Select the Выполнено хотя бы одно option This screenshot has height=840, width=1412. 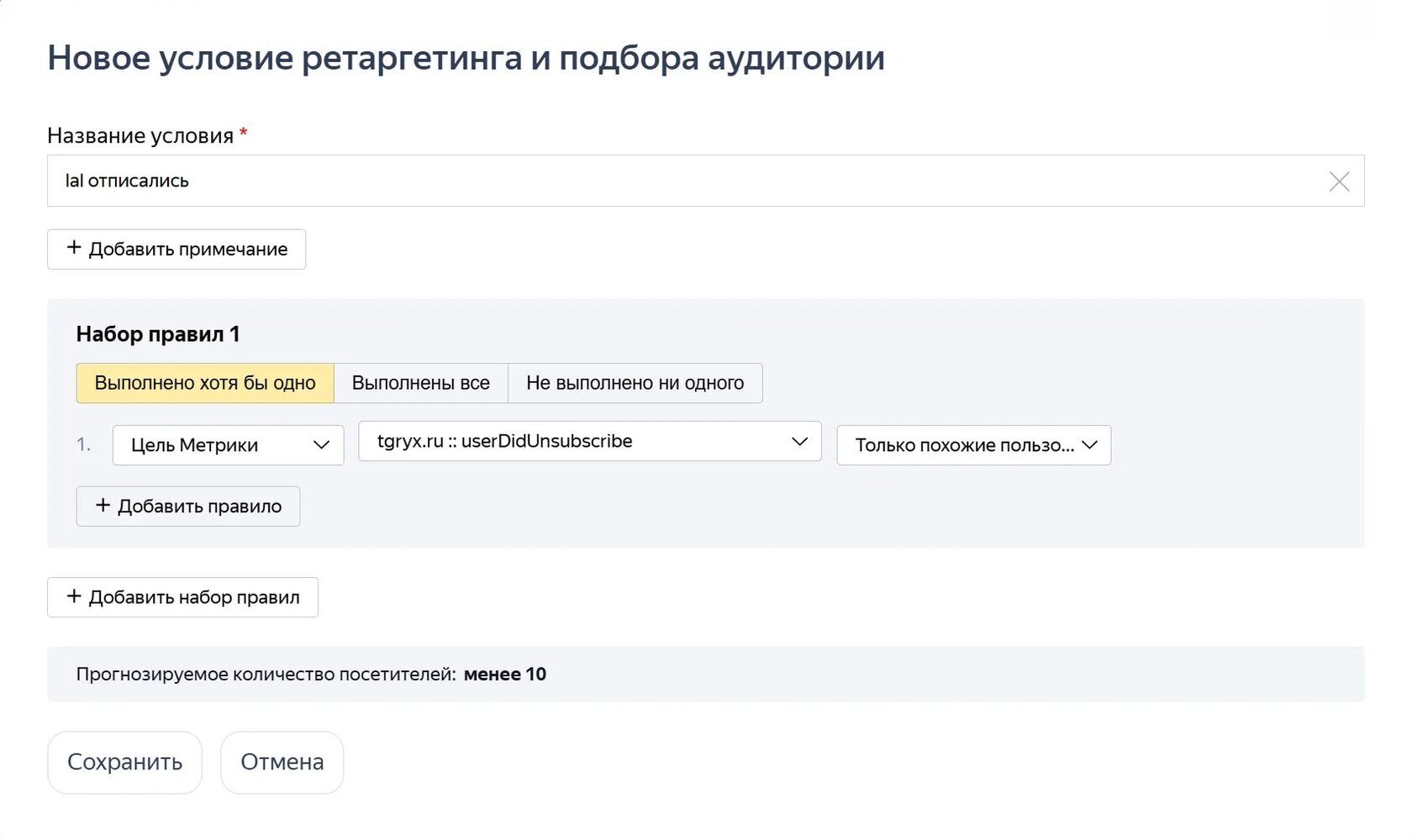coord(205,383)
